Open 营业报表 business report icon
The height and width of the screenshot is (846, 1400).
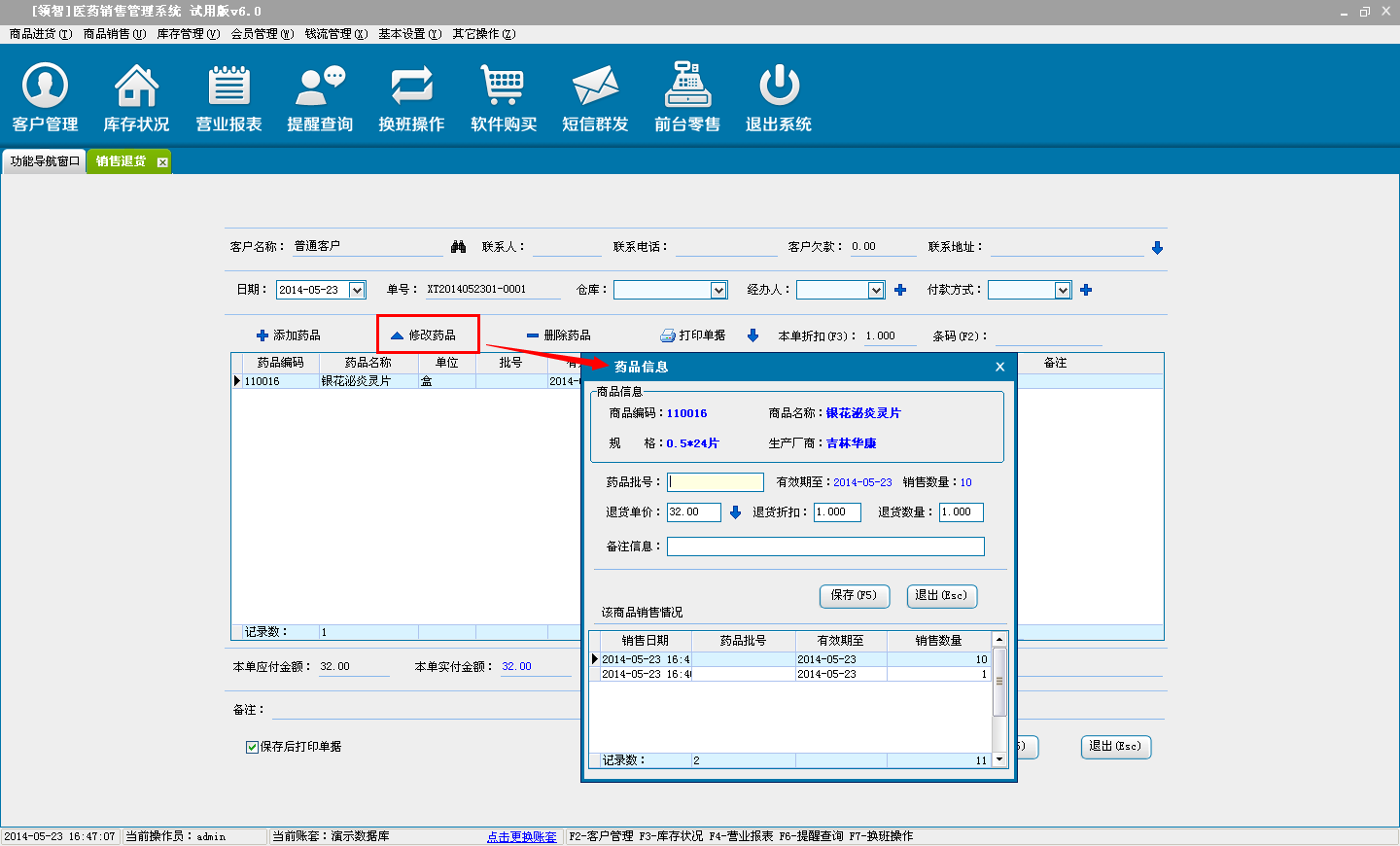click(x=228, y=97)
